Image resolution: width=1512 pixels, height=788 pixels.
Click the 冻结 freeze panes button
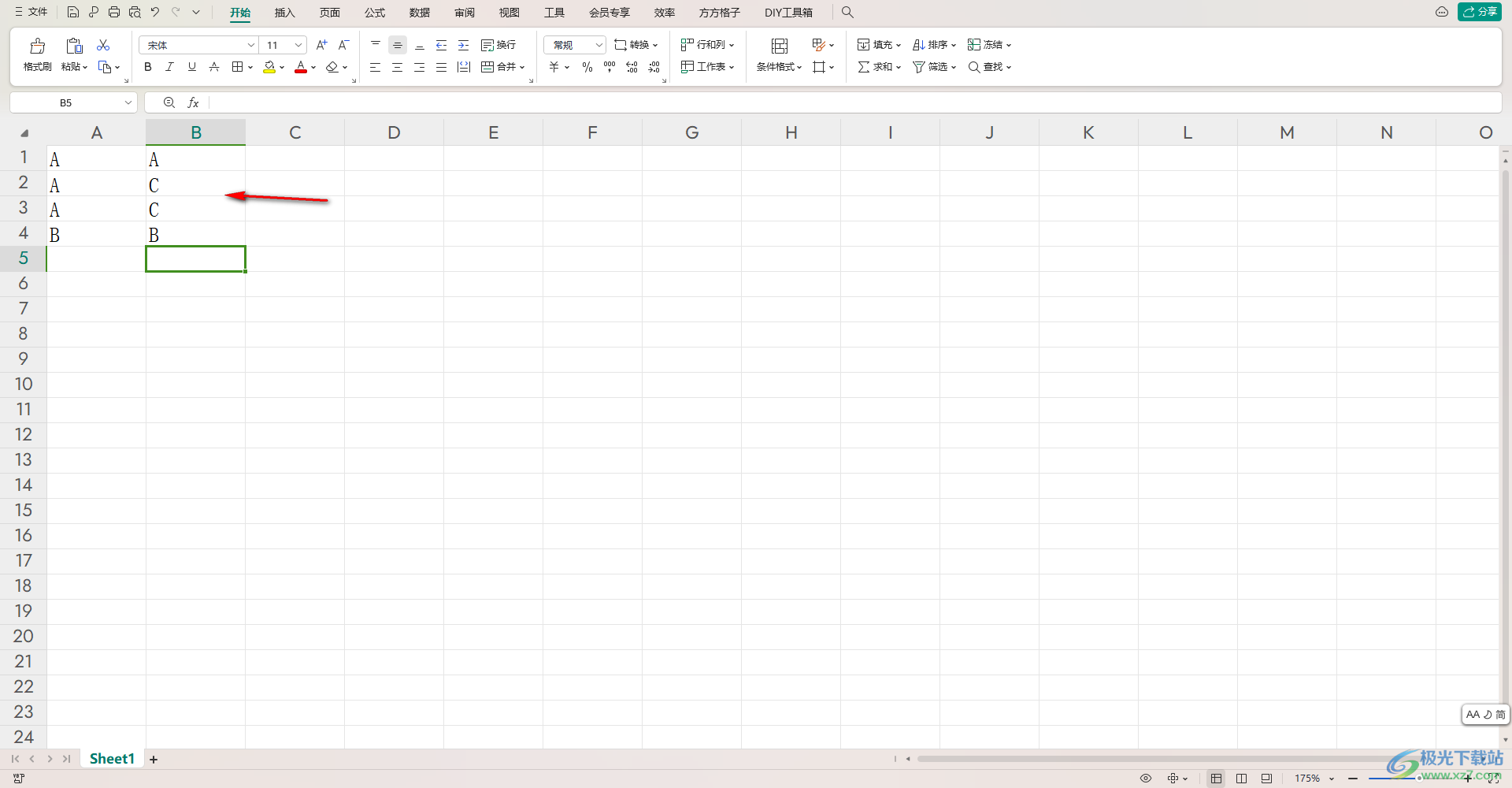(989, 45)
